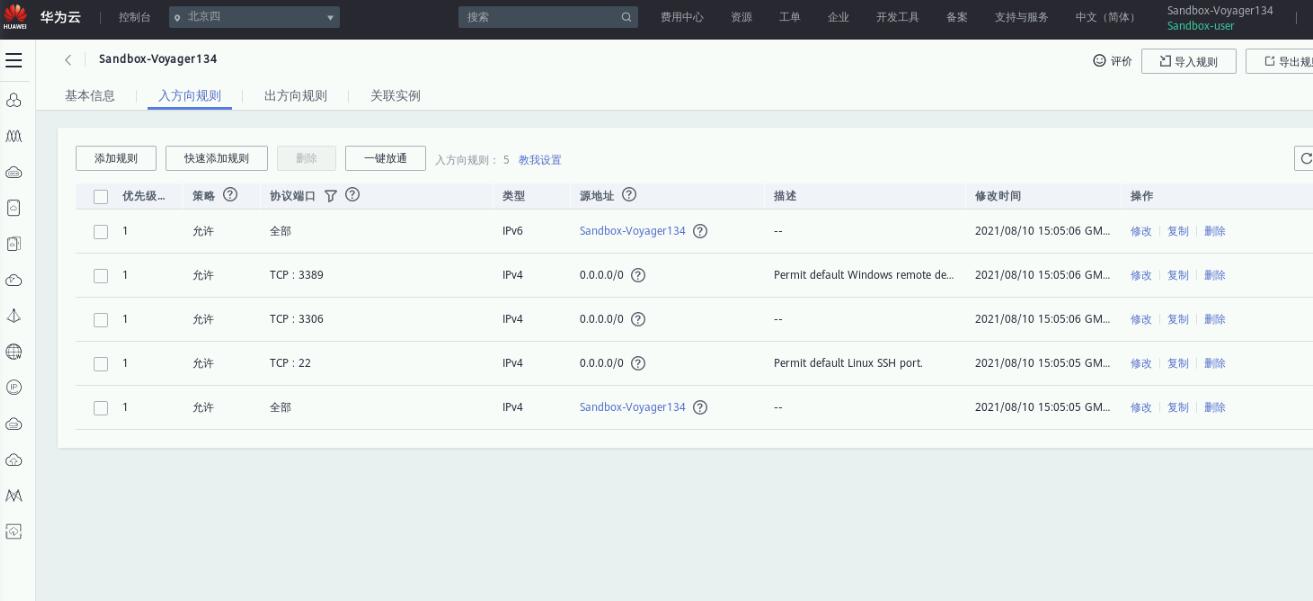Viewport: 1313px width, 601px height.
Task: Open the 教我设置 link
Action: (x=540, y=160)
